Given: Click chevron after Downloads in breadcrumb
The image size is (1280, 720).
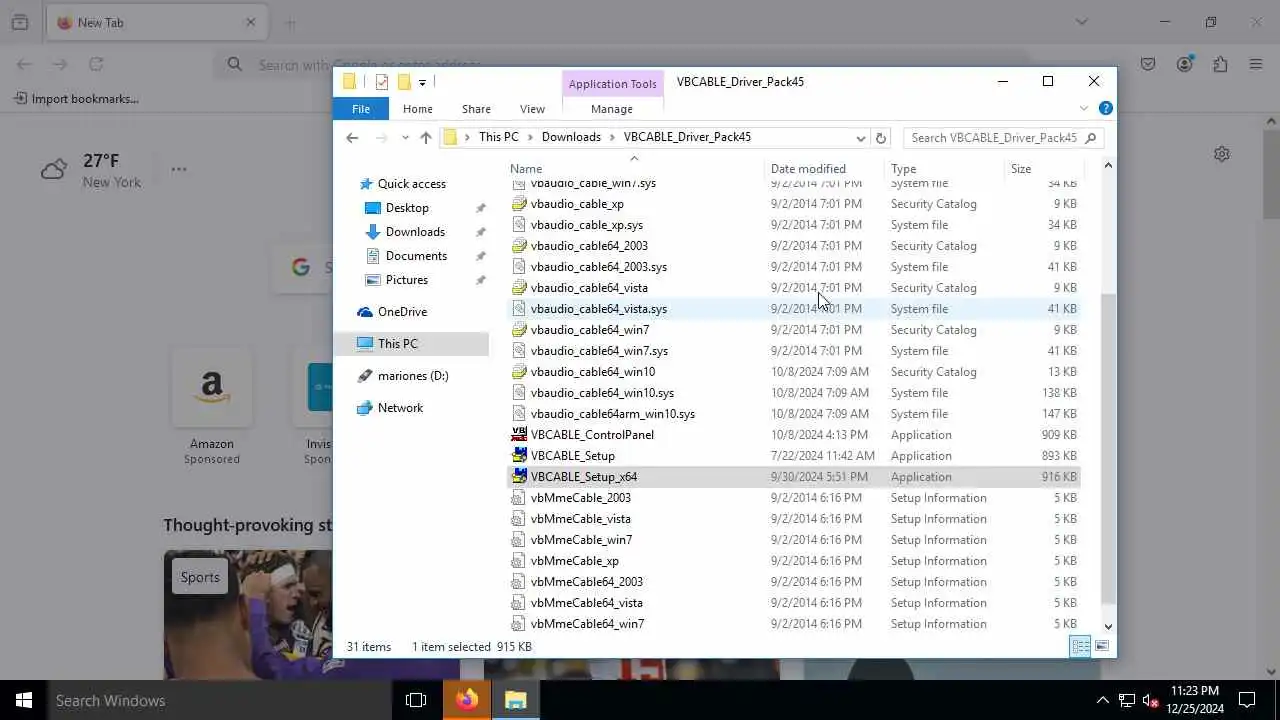Looking at the screenshot, I should click(x=612, y=137).
